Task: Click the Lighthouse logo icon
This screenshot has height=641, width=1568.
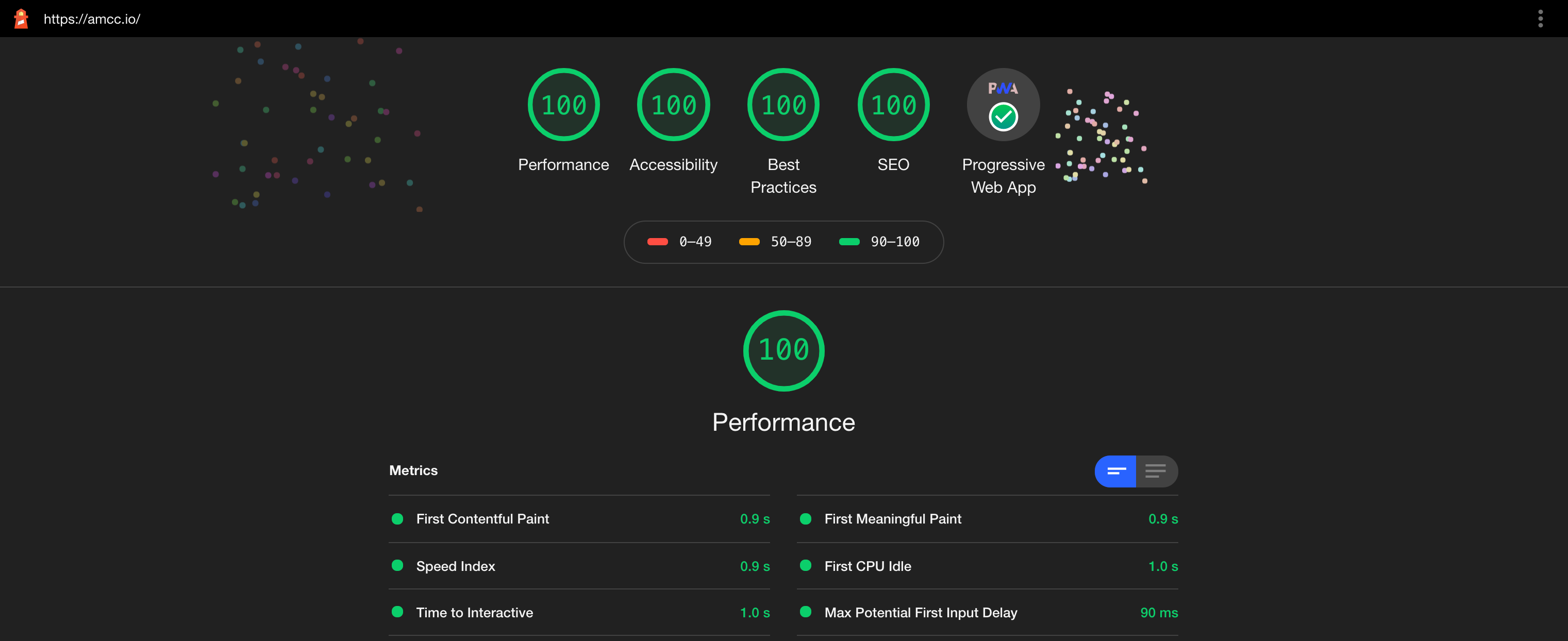Action: 21,18
